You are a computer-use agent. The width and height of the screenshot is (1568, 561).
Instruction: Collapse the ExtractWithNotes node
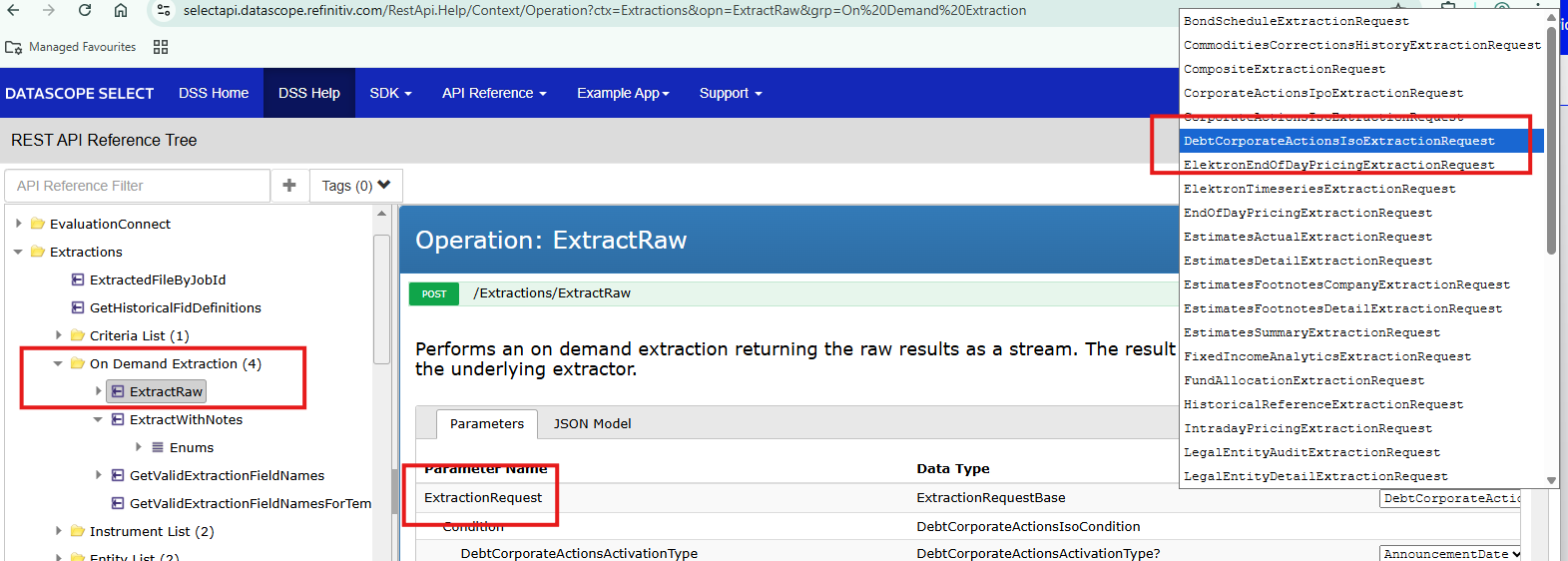98,419
